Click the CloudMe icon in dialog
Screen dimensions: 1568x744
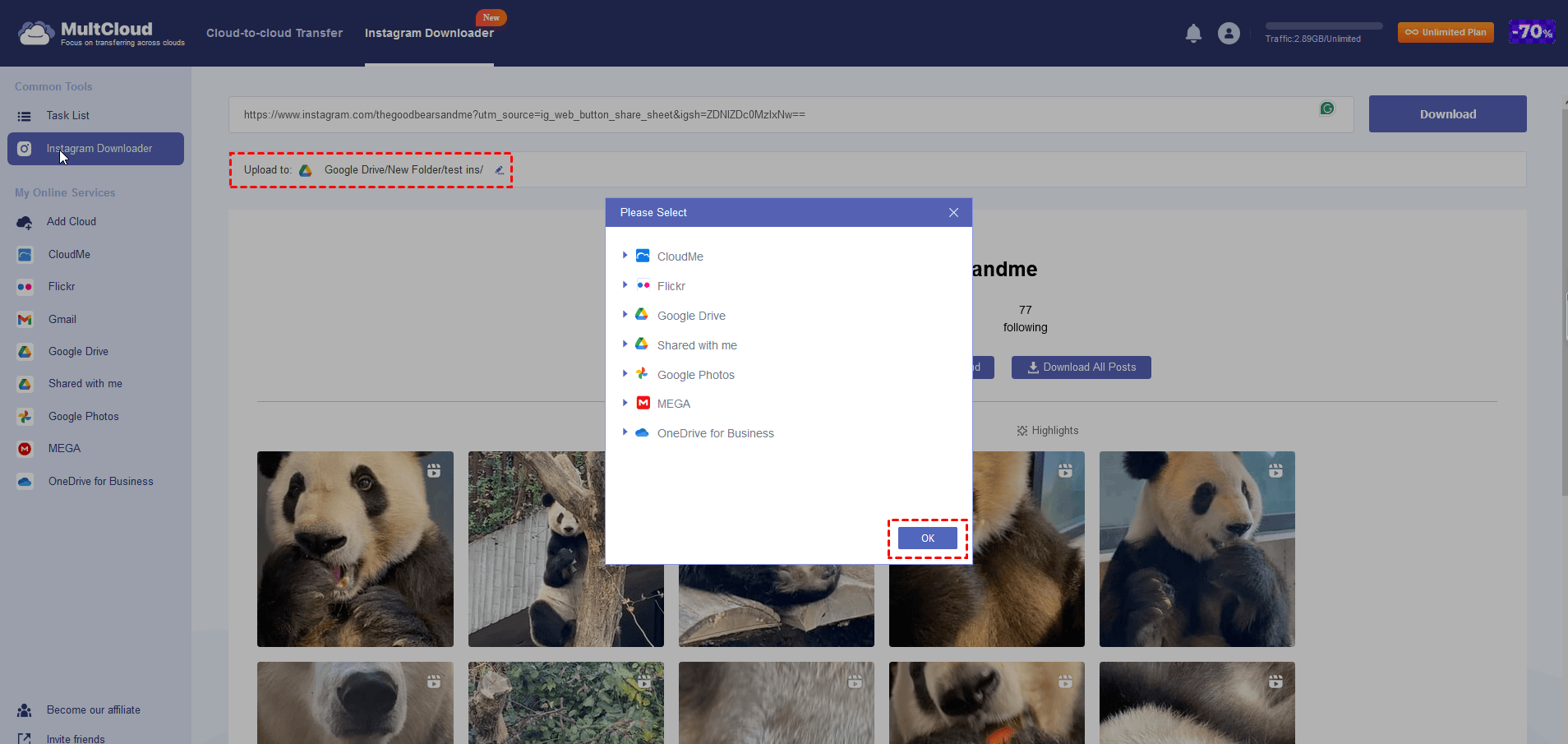pyautogui.click(x=643, y=256)
